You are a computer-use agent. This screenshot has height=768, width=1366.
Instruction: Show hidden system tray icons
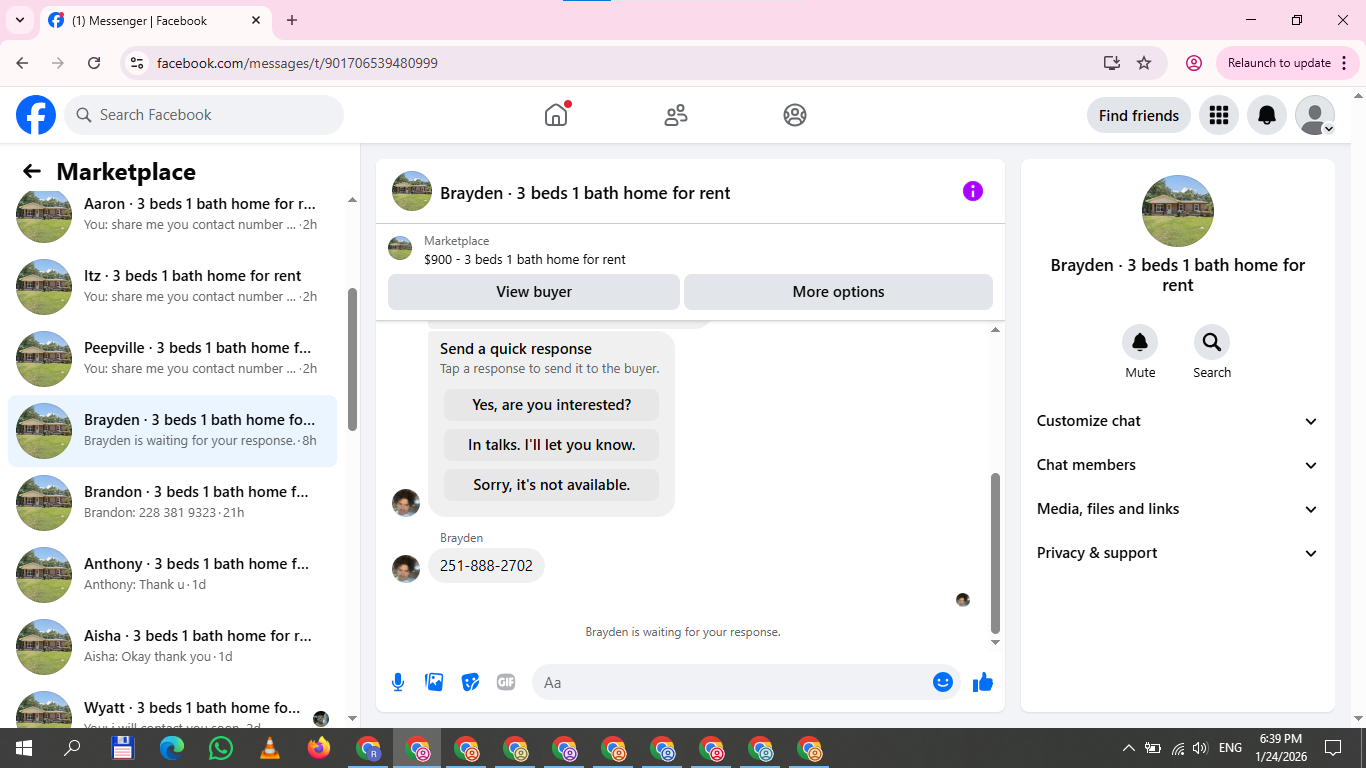point(1129,748)
